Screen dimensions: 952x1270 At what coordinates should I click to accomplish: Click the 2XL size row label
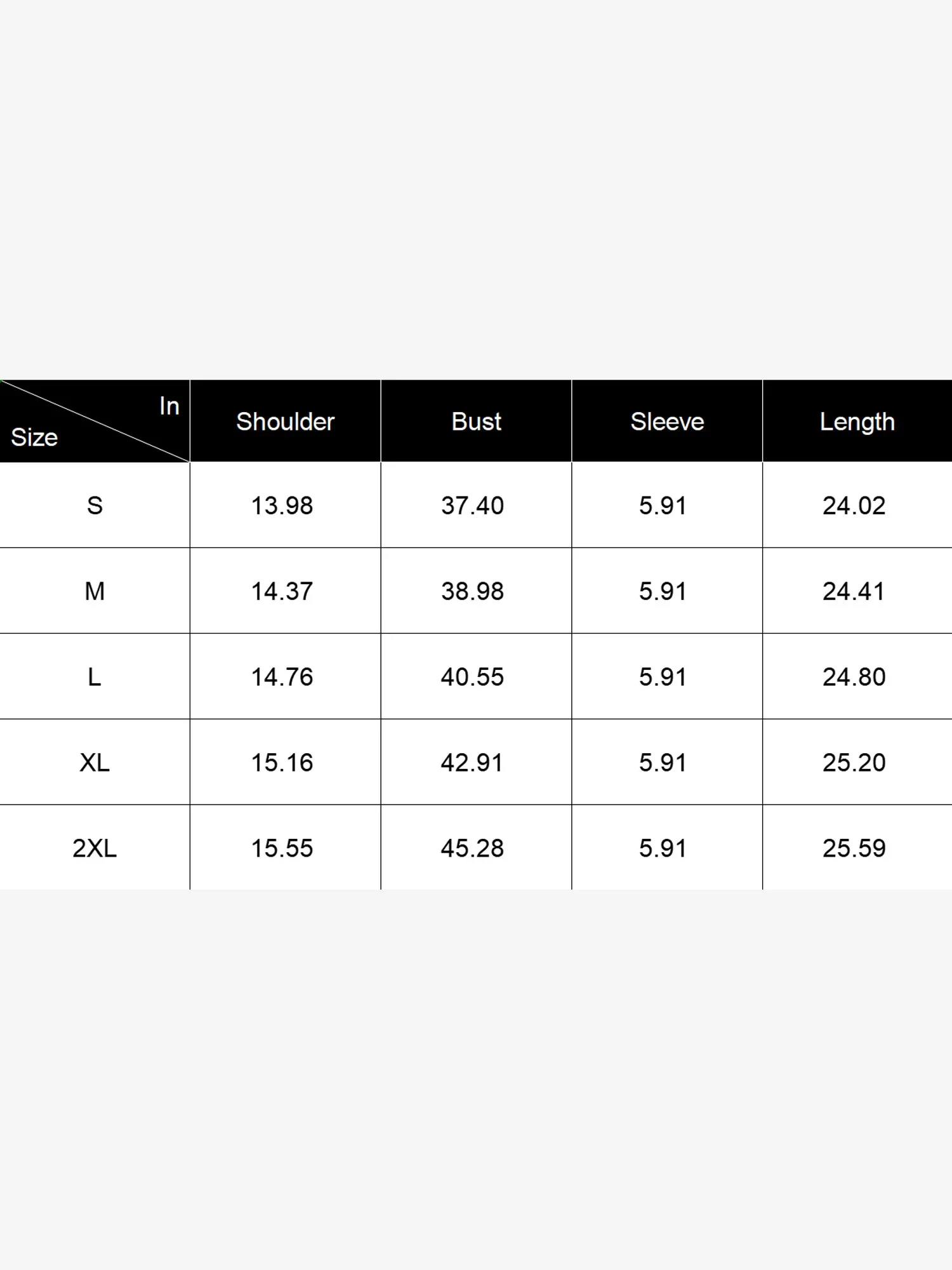95,848
